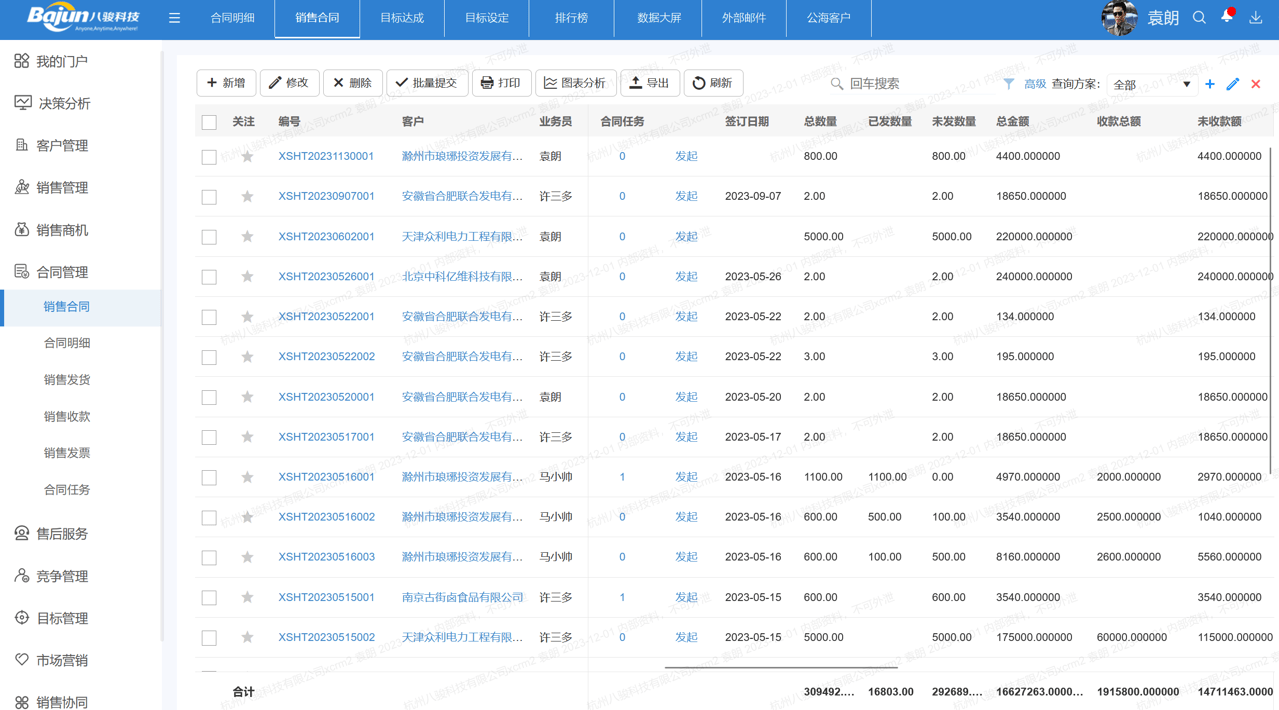Screen dimensions: 1279x710
Task: Click the download icon in top bar
Action: click(x=1256, y=17)
